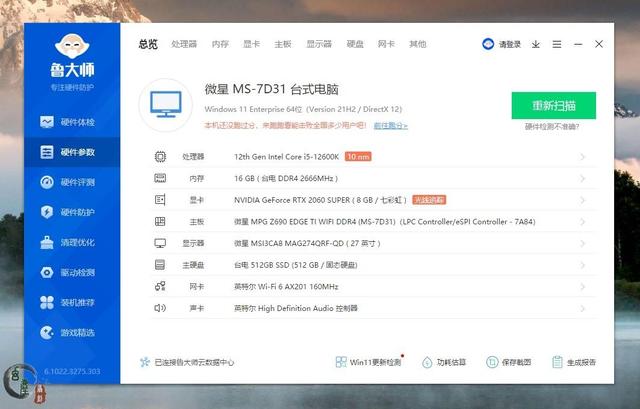The height and width of the screenshot is (409, 640).
Task: Click 硬件检测不准确? link
Action: click(552, 127)
